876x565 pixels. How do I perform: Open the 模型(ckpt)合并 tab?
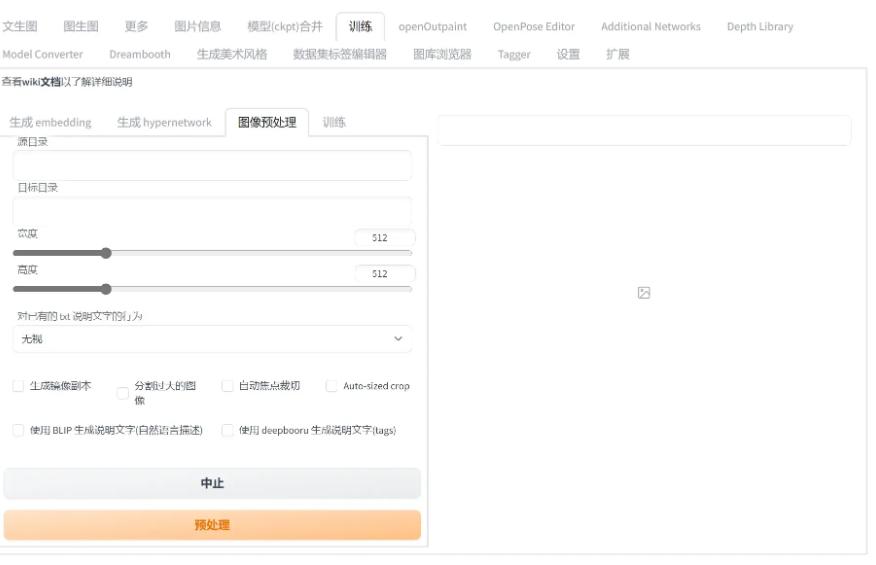click(285, 26)
